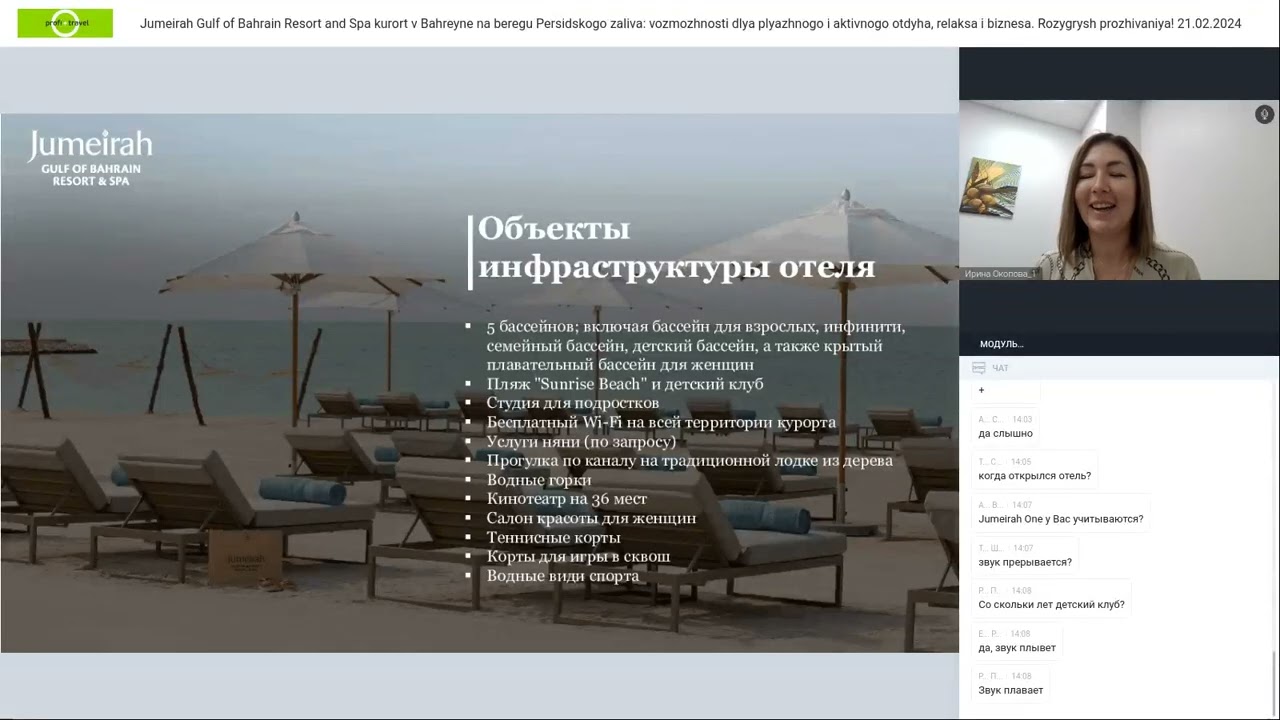Click the '+' chat message

point(981,390)
